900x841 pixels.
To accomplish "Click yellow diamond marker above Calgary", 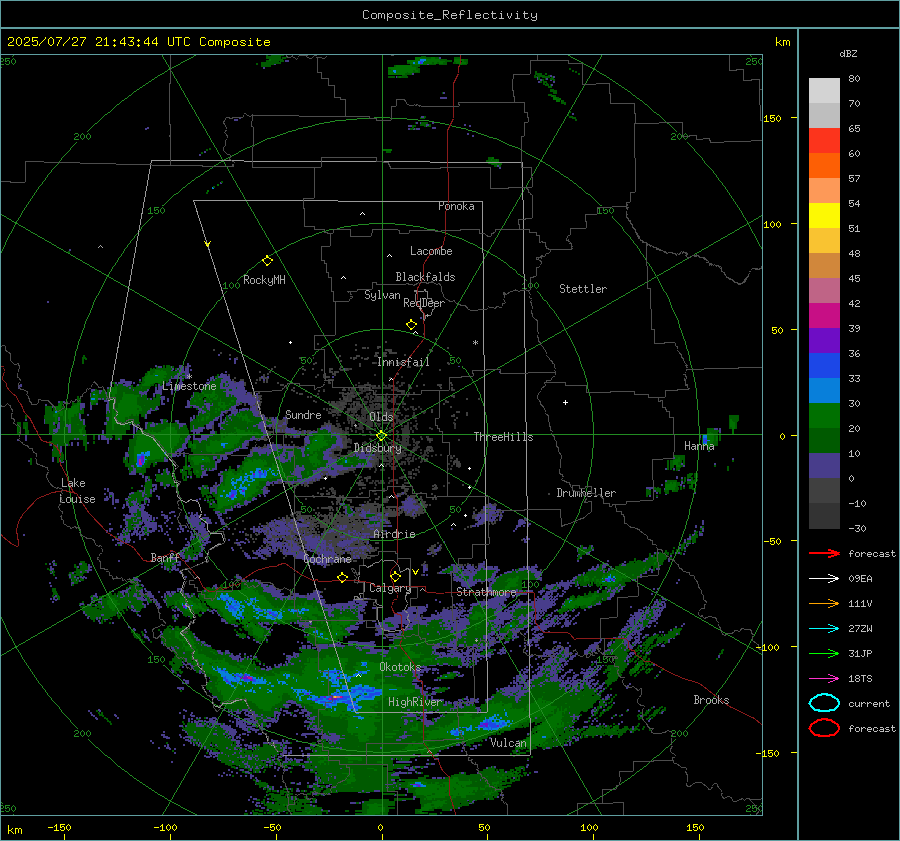I will (x=395, y=576).
